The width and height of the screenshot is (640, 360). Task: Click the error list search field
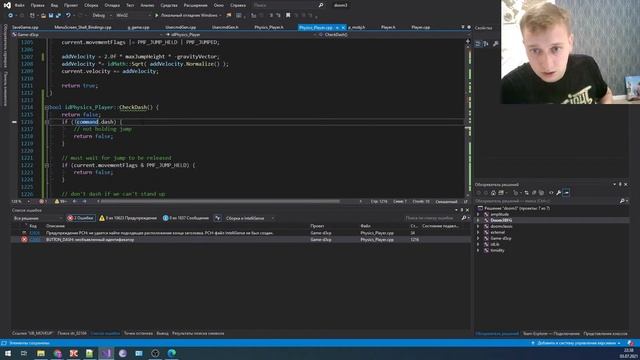click(x=433, y=218)
